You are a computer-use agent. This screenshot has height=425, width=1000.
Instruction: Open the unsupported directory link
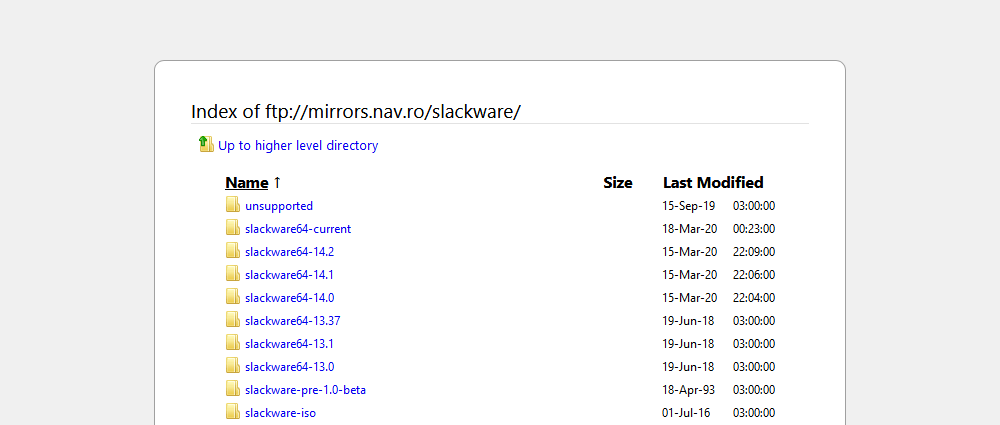(x=279, y=206)
